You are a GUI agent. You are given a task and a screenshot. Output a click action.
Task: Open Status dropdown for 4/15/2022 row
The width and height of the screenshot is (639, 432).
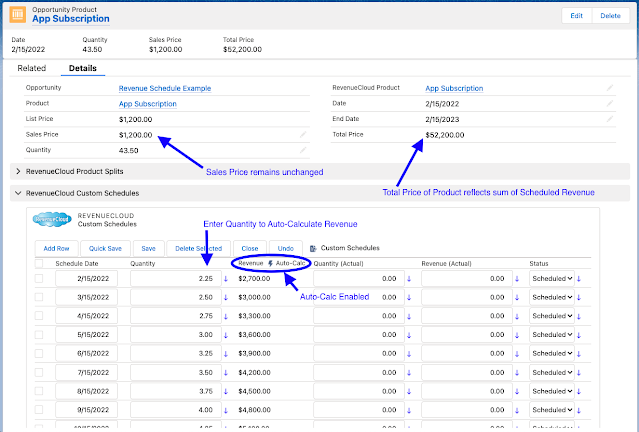[552, 316]
